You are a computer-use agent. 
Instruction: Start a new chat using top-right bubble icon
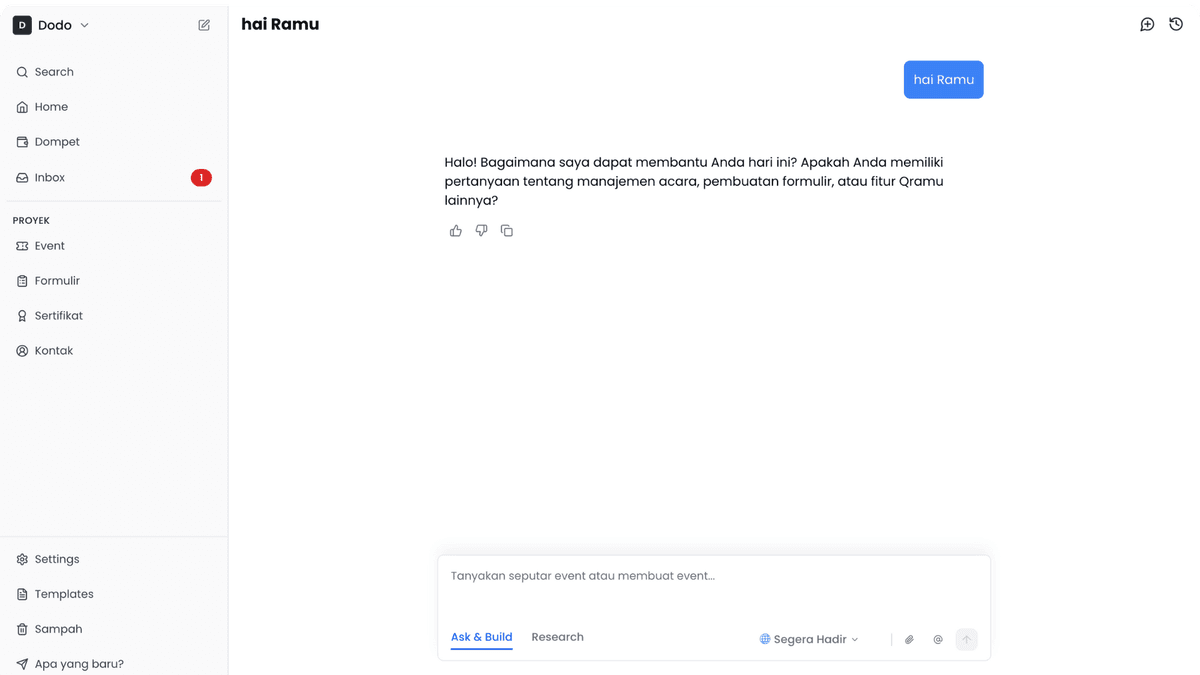pos(1147,24)
